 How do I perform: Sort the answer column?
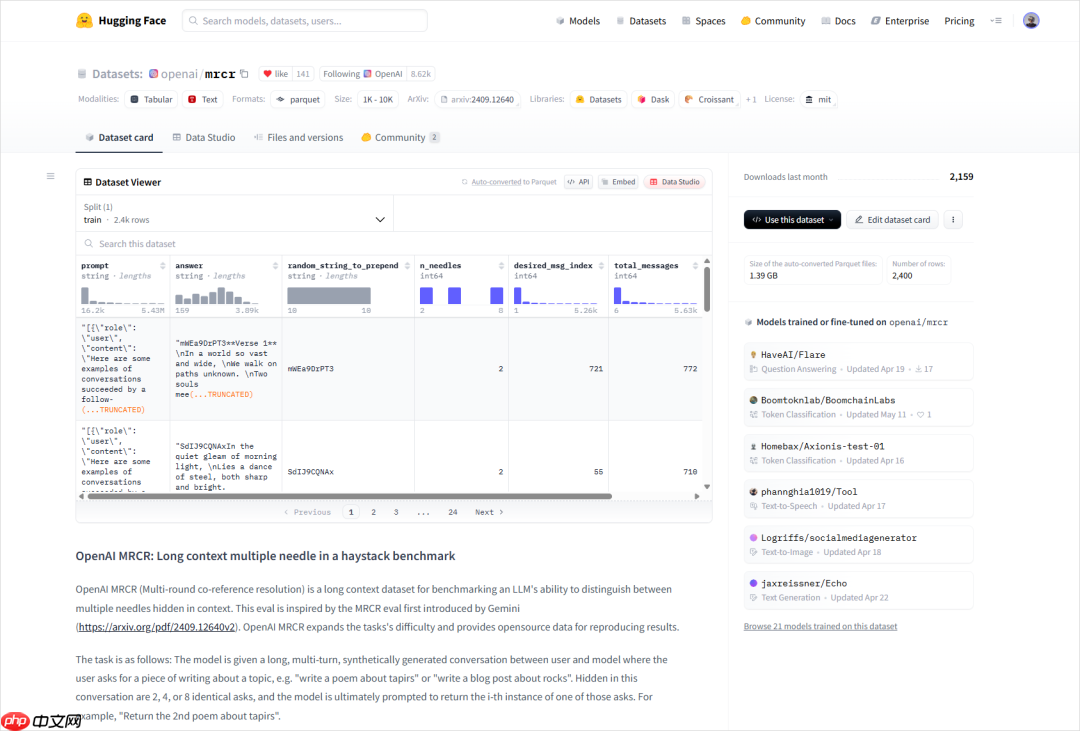click(275, 266)
